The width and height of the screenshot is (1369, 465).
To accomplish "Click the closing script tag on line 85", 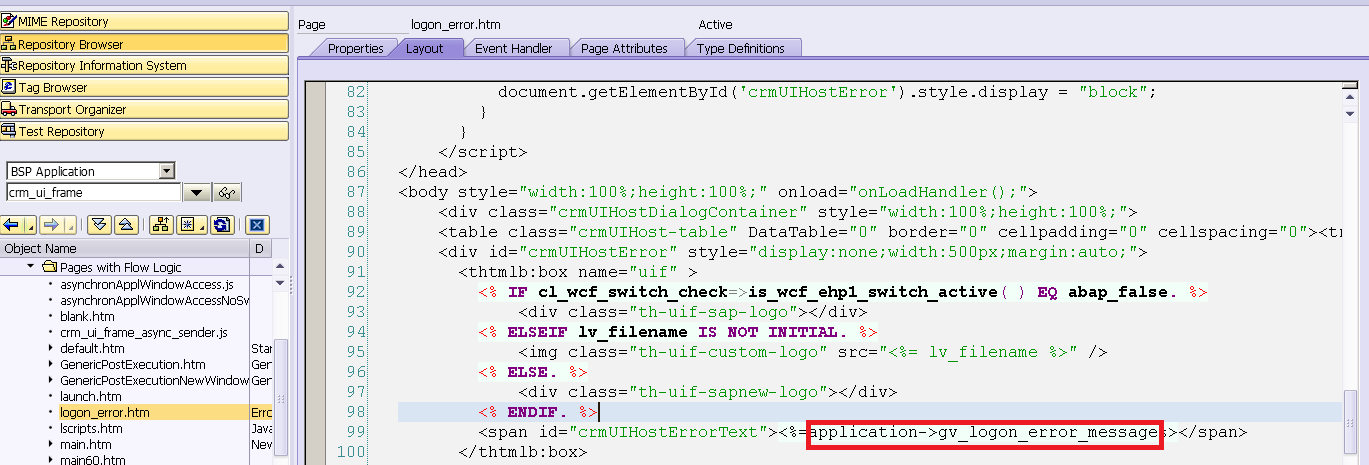I will pos(482,151).
